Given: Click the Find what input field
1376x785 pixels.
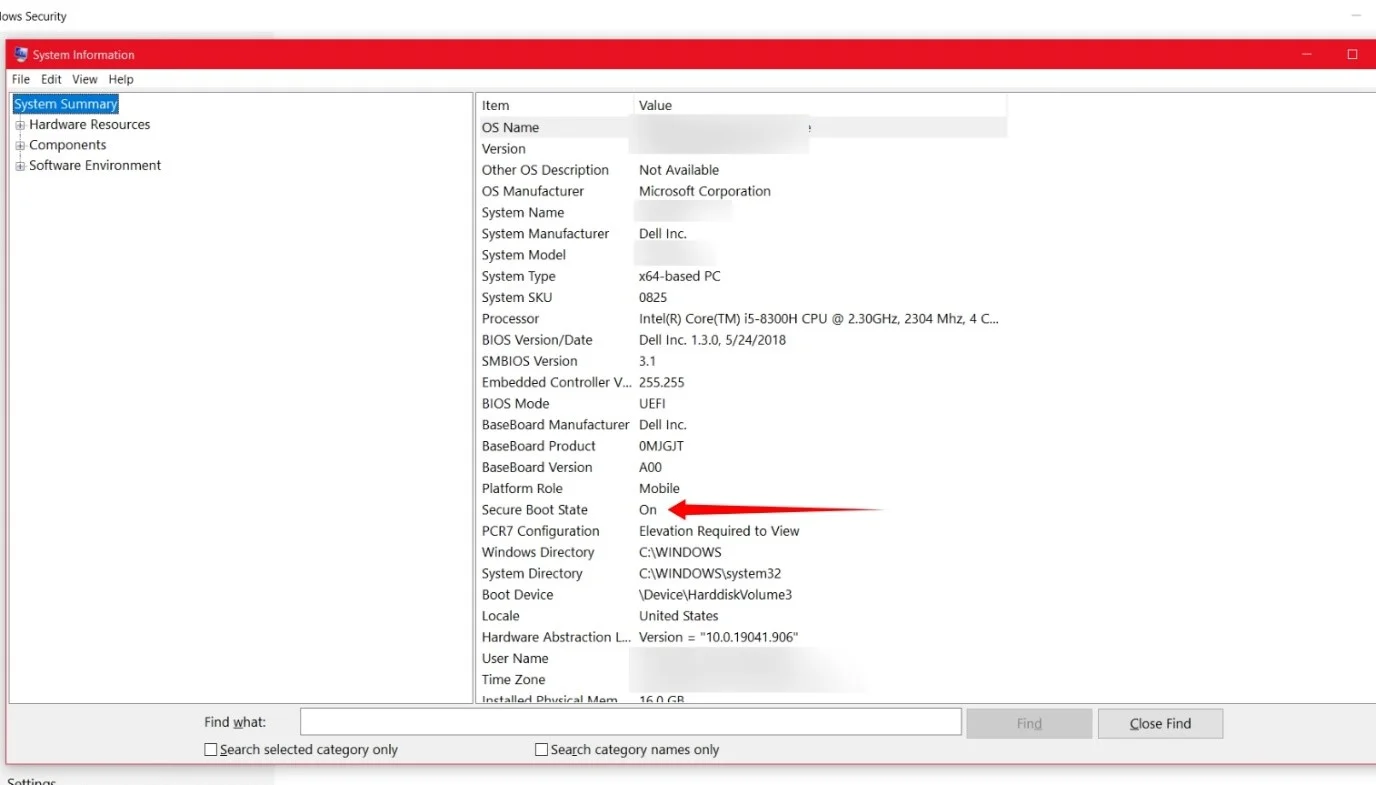Looking at the screenshot, I should (x=630, y=722).
